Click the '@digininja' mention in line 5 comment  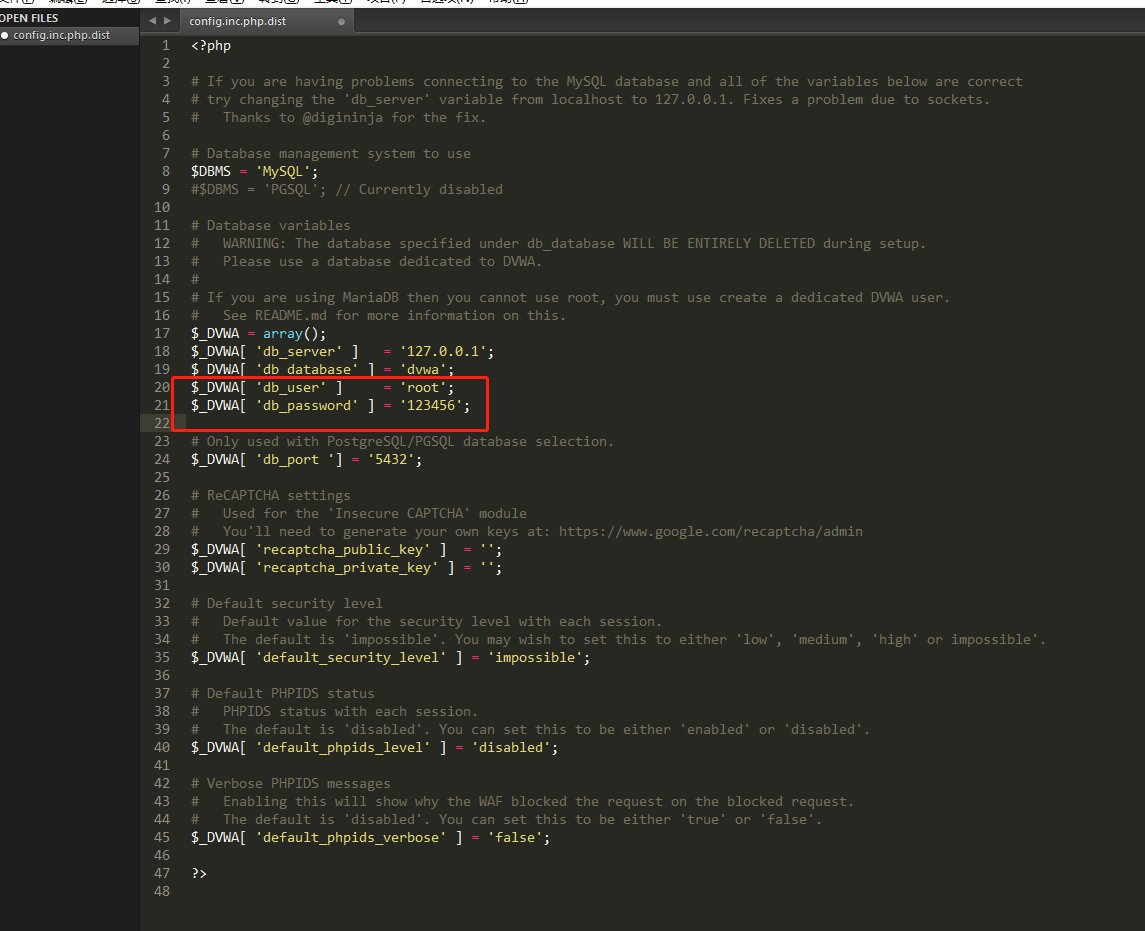click(x=342, y=118)
